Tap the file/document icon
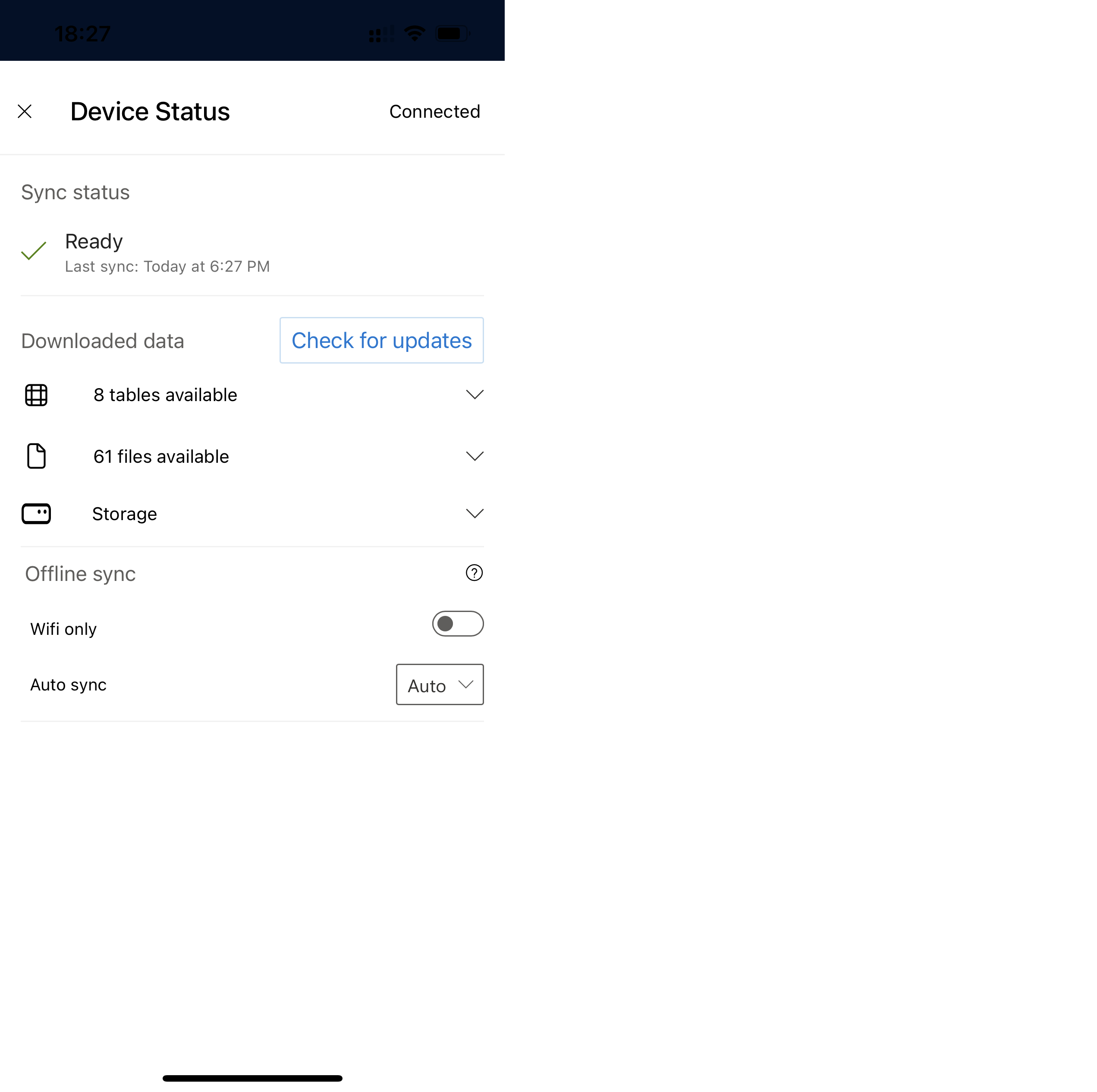The width and height of the screenshot is (1097, 1092). click(x=36, y=456)
